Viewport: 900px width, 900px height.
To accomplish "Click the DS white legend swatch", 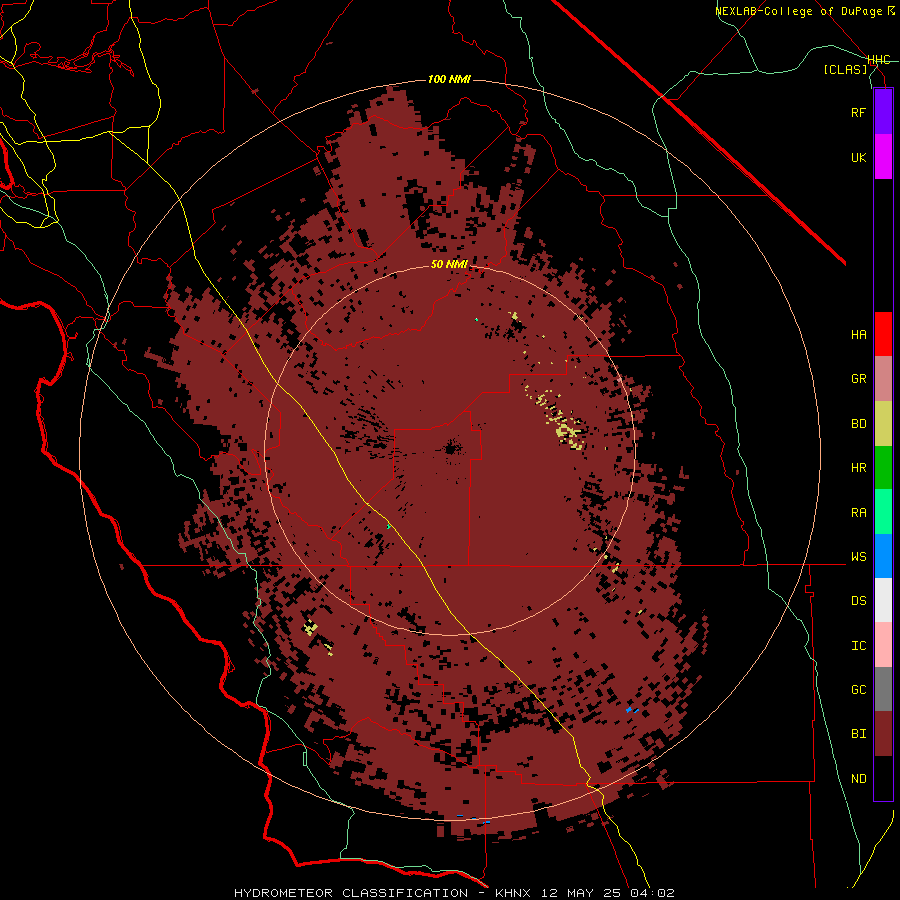I will click(883, 600).
